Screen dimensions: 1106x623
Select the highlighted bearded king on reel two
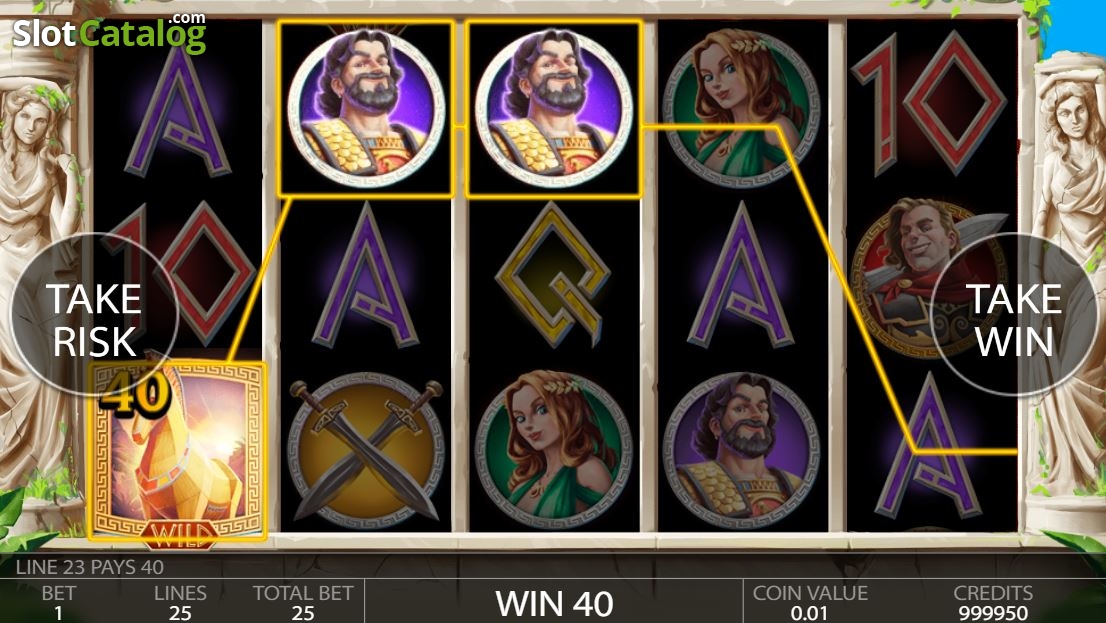[x=365, y=109]
